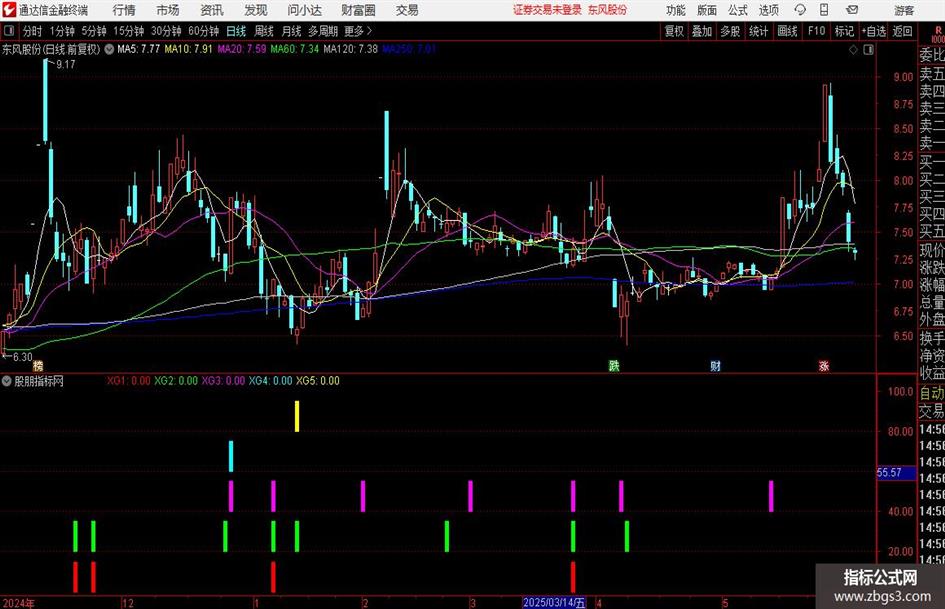
Task: Click the MA5: 7.77 indicator label
Action: click(139, 49)
